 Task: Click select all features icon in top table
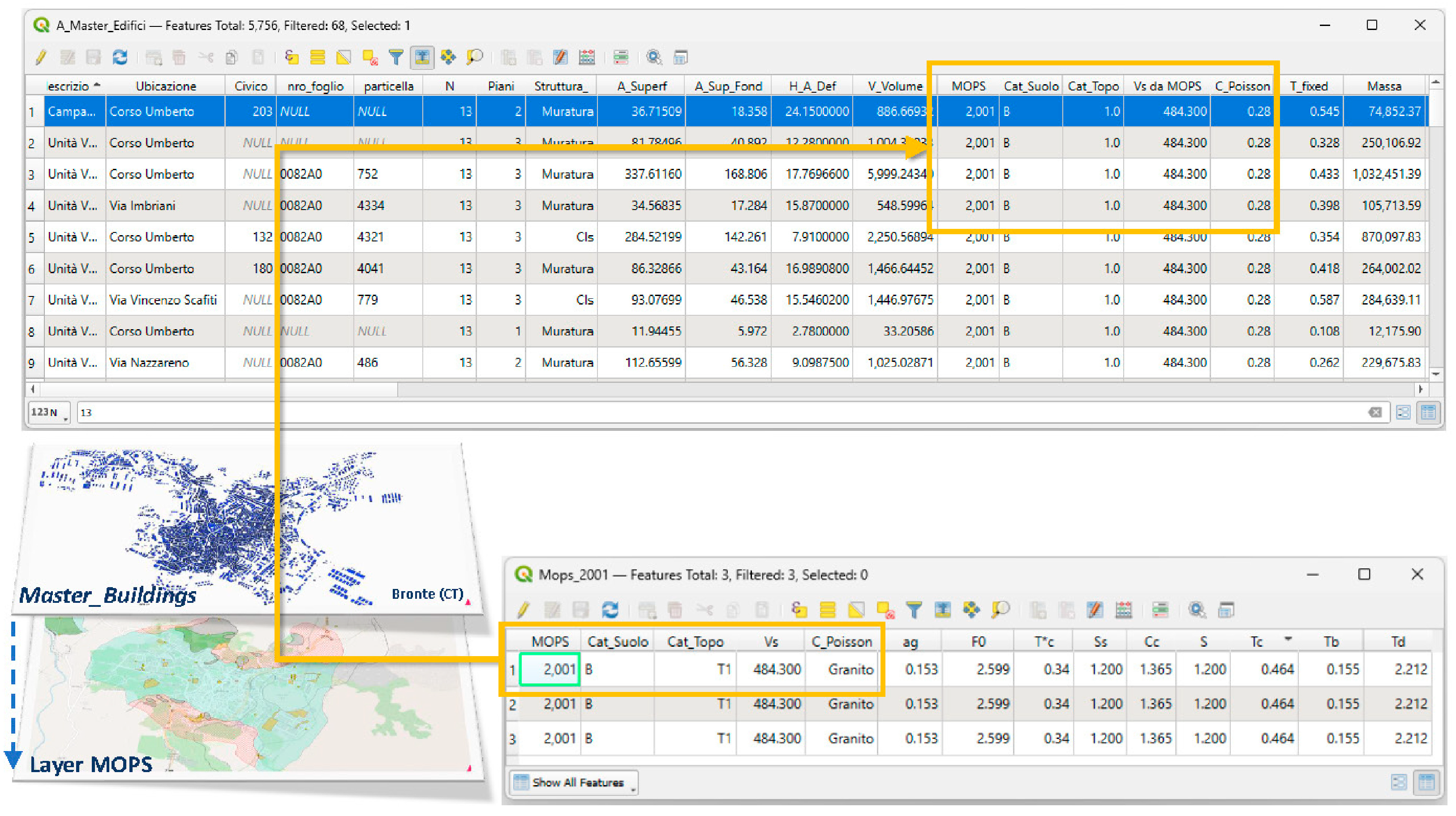point(318,57)
